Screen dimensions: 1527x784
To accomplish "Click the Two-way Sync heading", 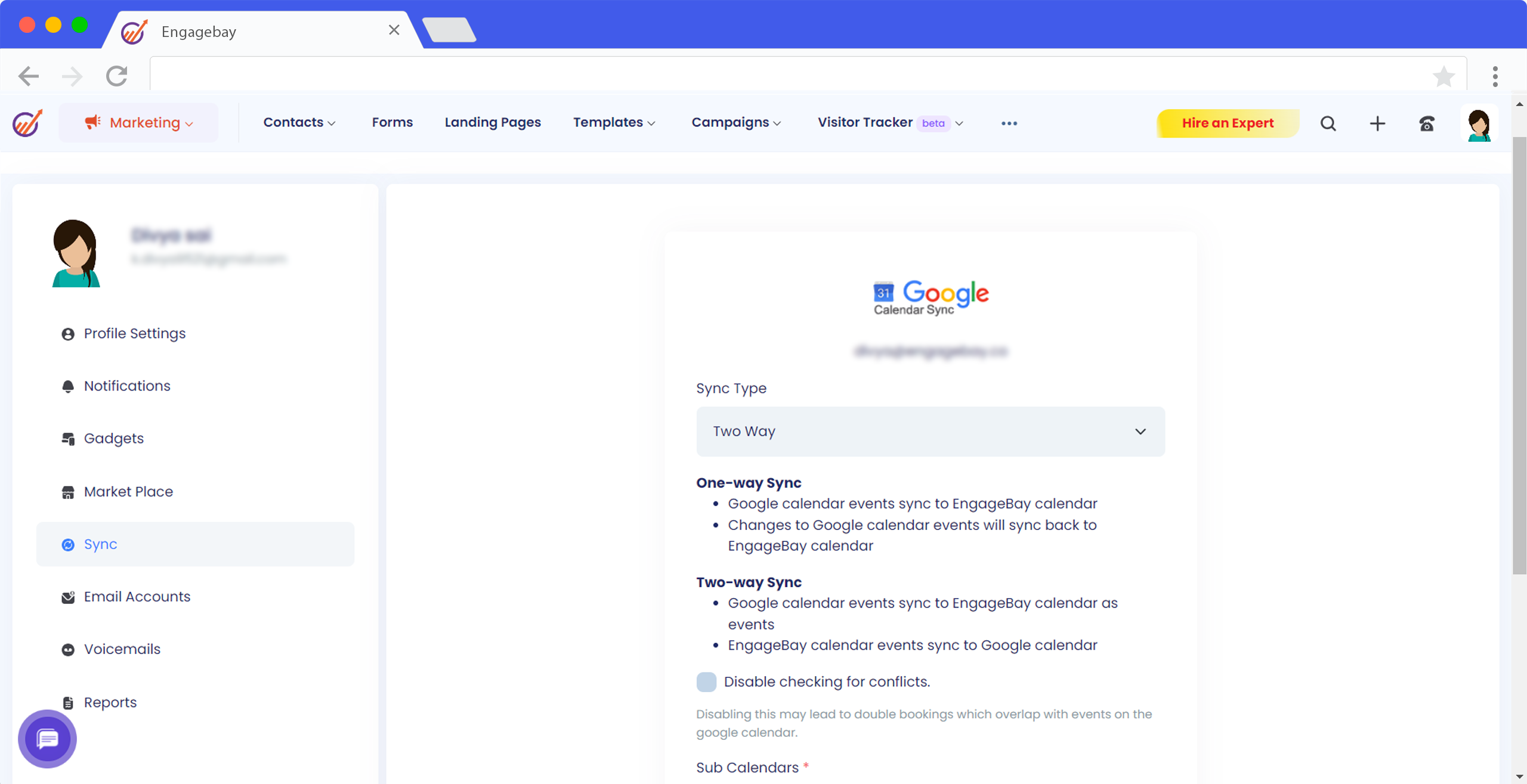I will (x=749, y=582).
